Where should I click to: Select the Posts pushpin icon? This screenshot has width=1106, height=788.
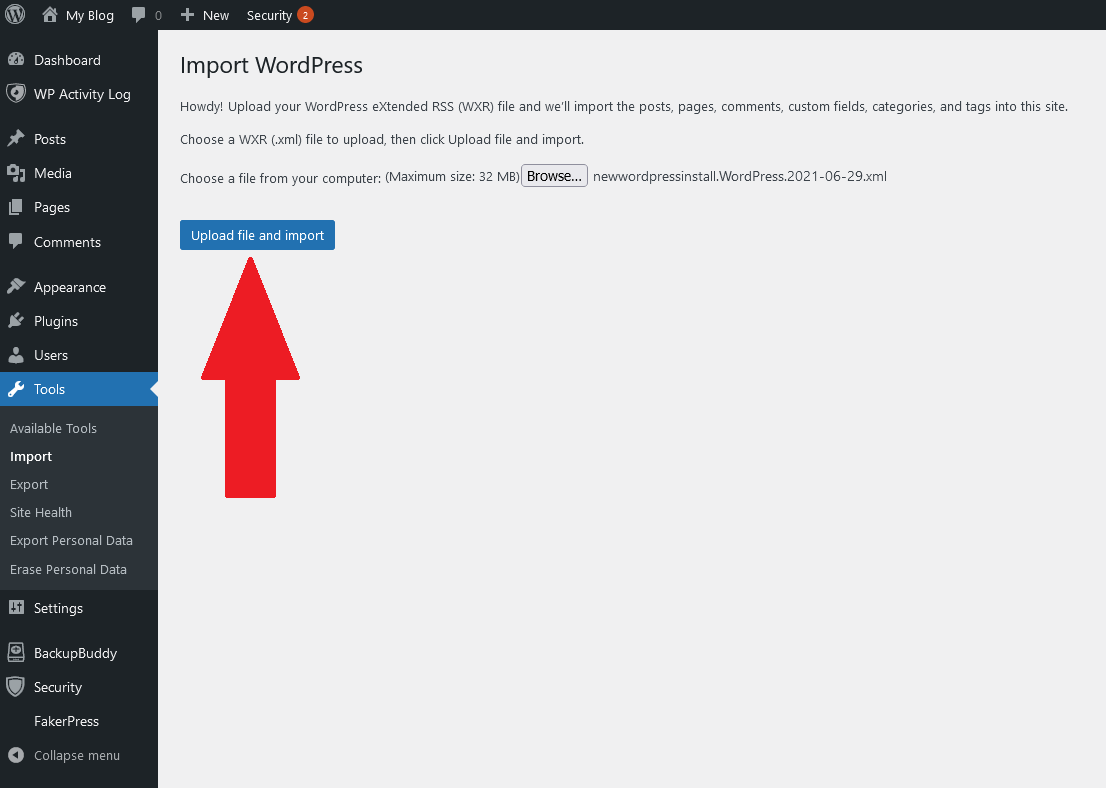16,138
